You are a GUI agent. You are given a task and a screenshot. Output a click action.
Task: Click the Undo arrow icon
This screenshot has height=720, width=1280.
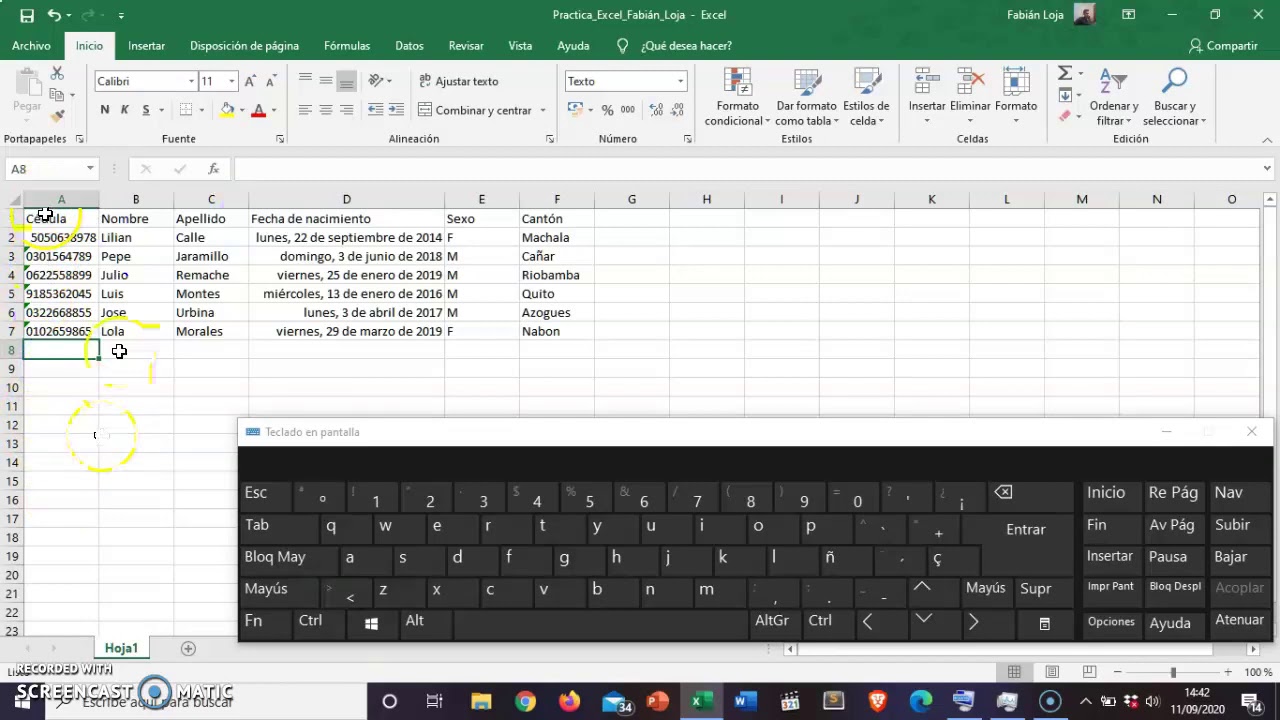pos(54,15)
